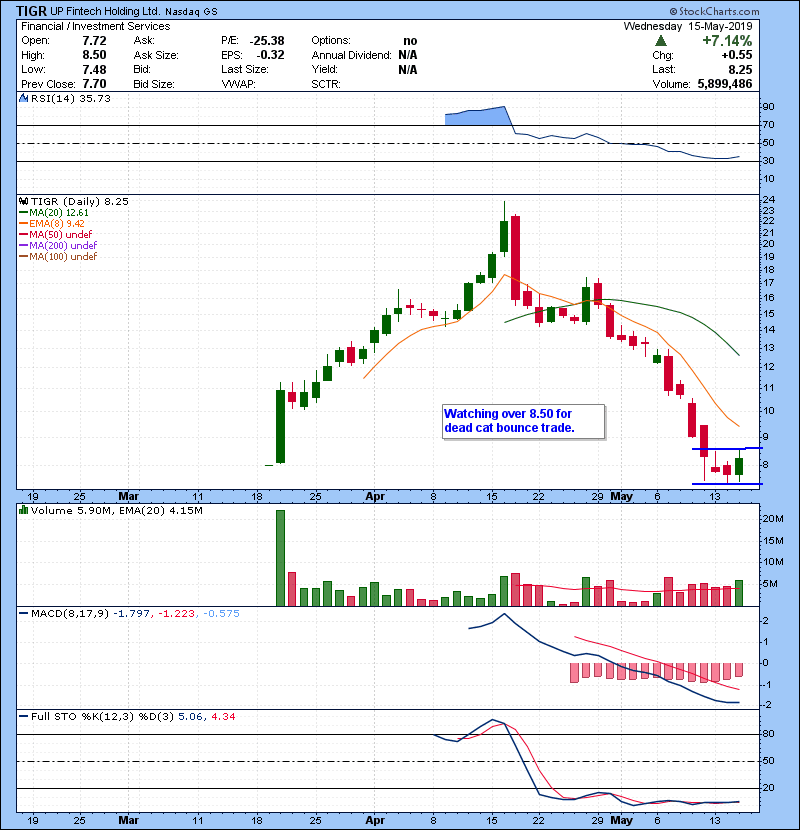800x830 pixels.
Task: Click the 90 label on the RSI axis
Action: pos(769,106)
